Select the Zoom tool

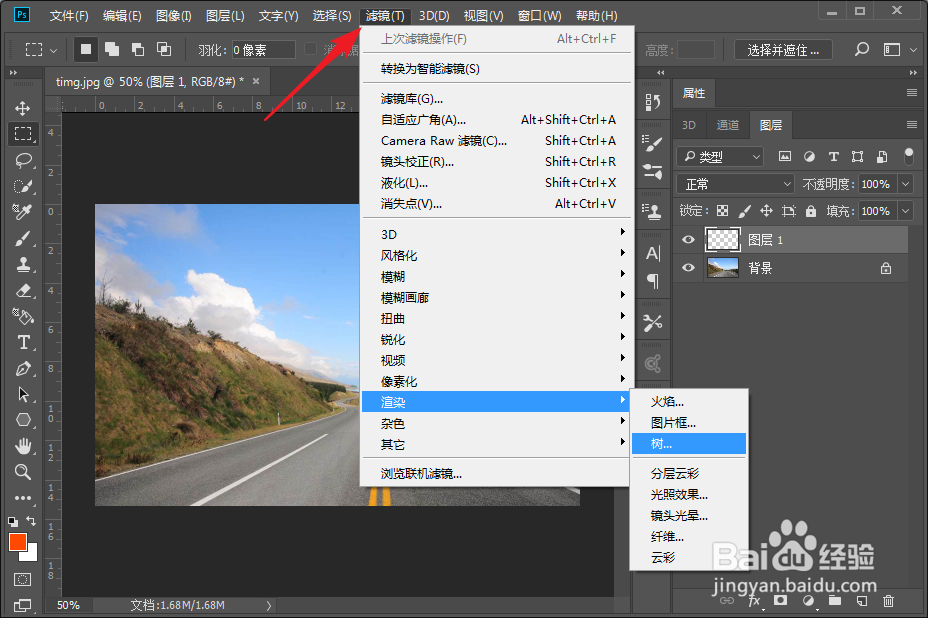(22, 472)
